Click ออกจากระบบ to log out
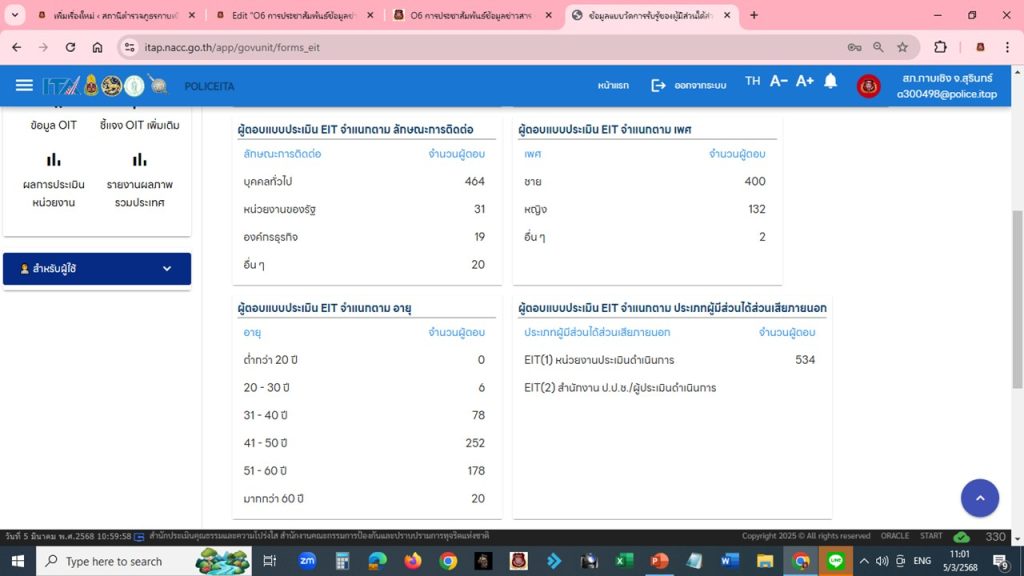 [x=688, y=86]
